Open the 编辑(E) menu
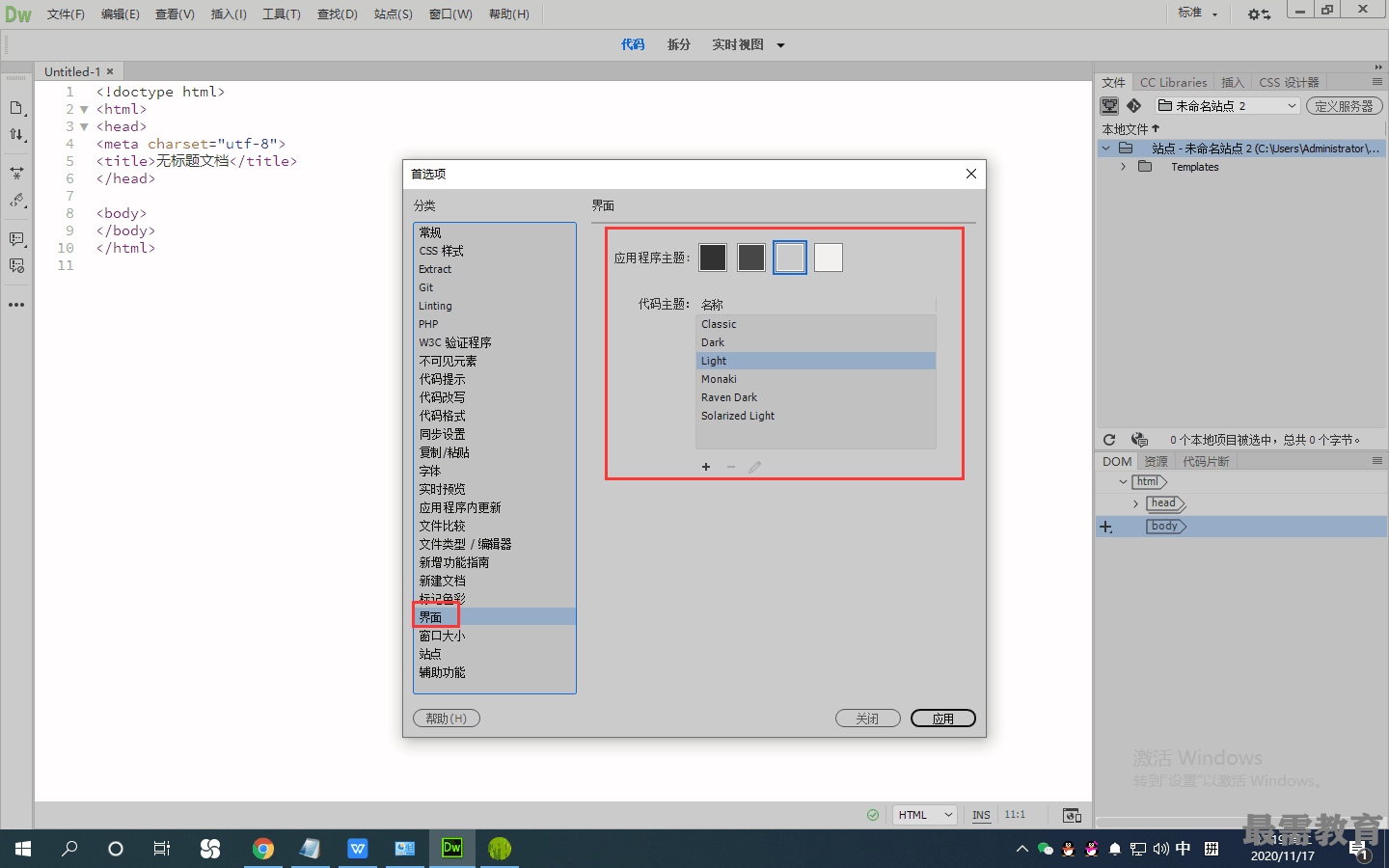 [x=121, y=14]
